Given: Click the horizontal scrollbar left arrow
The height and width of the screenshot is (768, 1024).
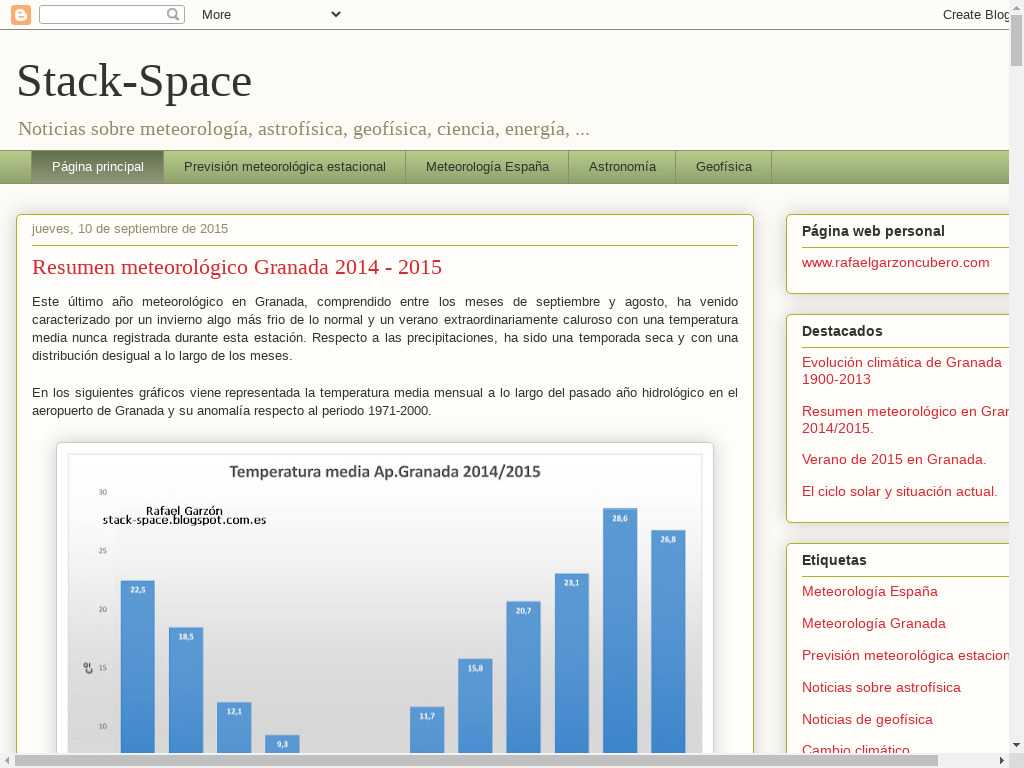Looking at the screenshot, I should [x=7, y=761].
